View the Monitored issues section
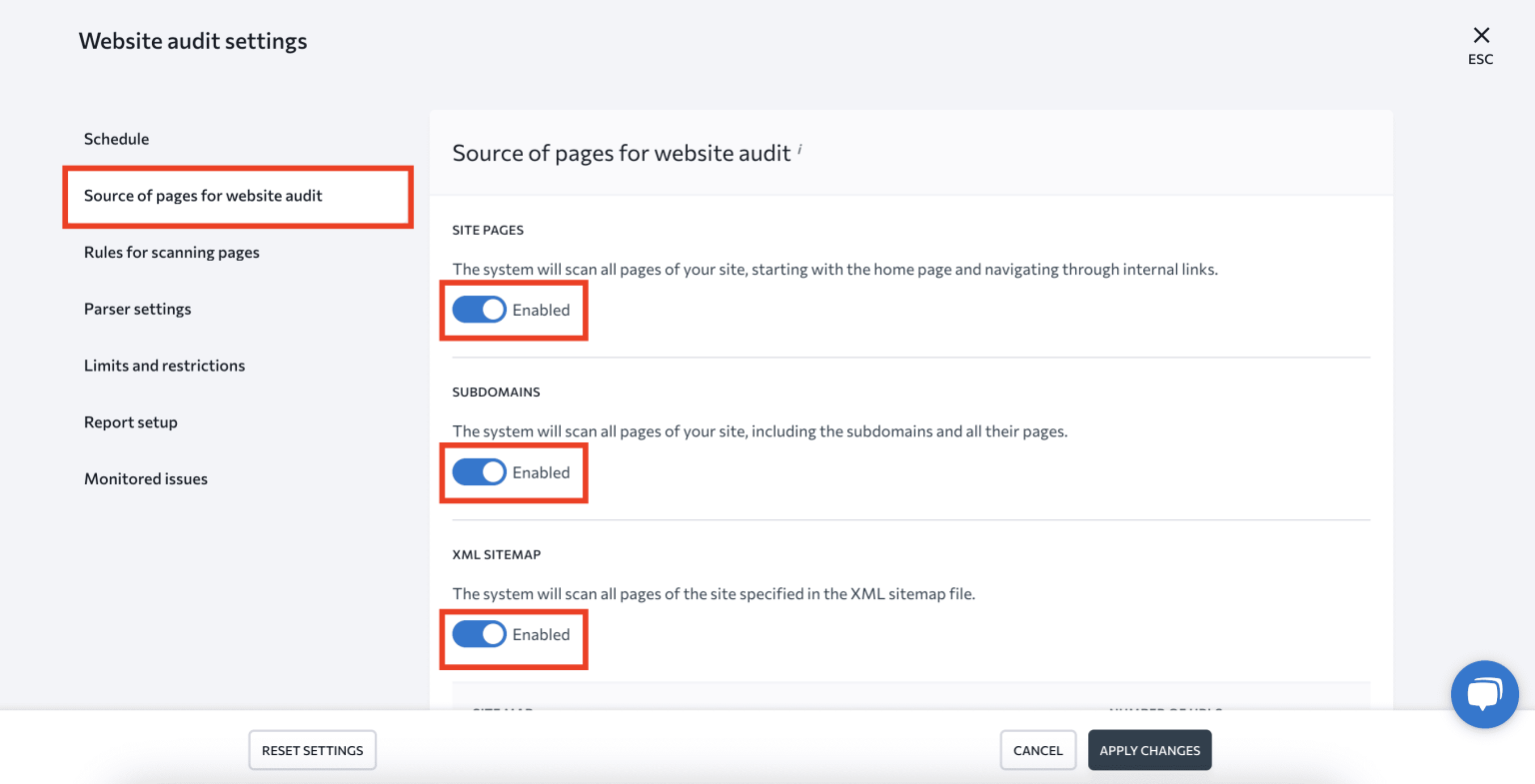The image size is (1535, 784). coord(146,478)
